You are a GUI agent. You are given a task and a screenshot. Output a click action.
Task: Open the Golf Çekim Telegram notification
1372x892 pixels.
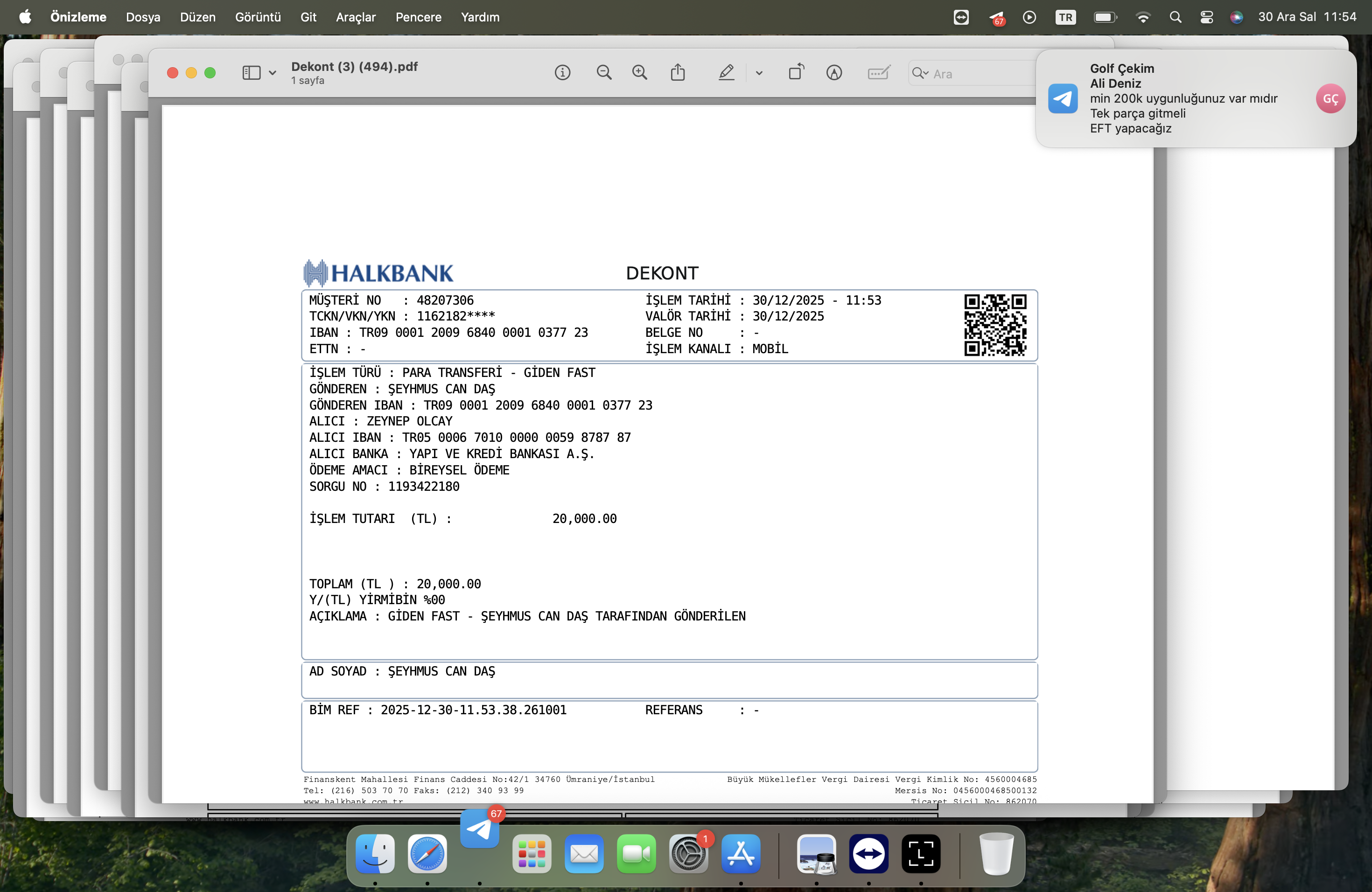[x=1196, y=98]
